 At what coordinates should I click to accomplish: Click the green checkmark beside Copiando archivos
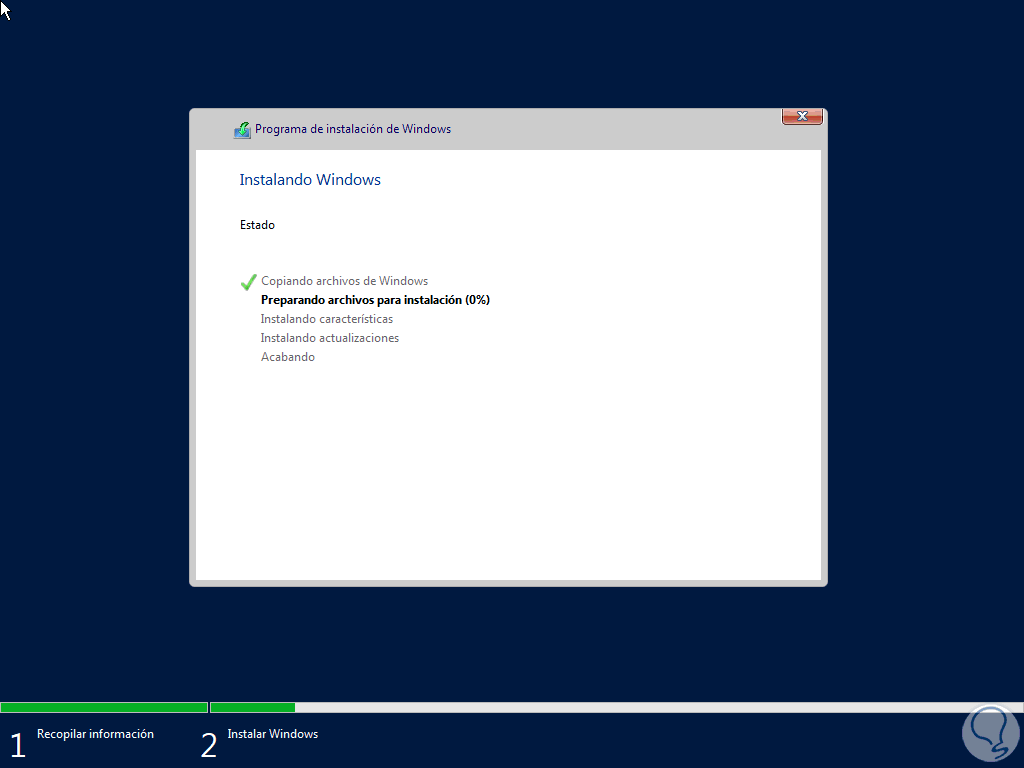[x=248, y=282]
